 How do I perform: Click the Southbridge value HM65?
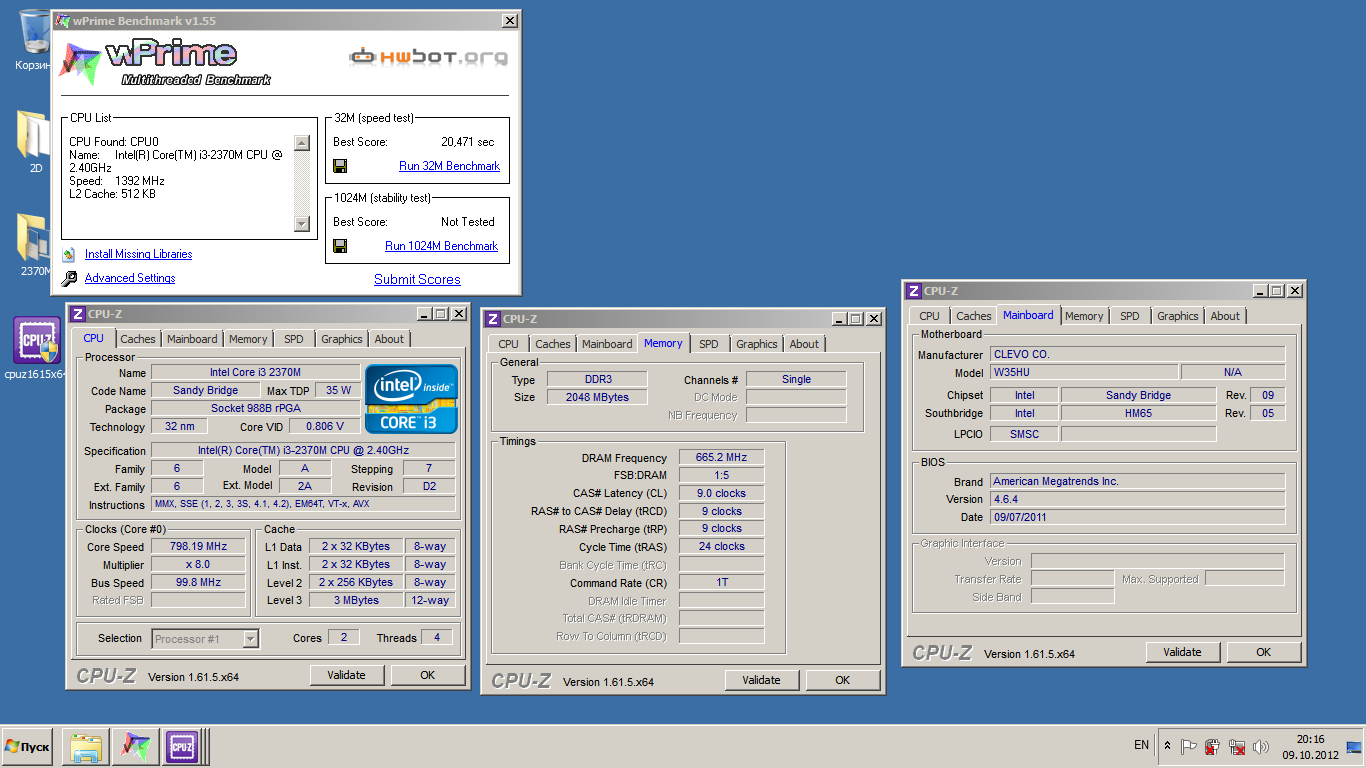1138,414
